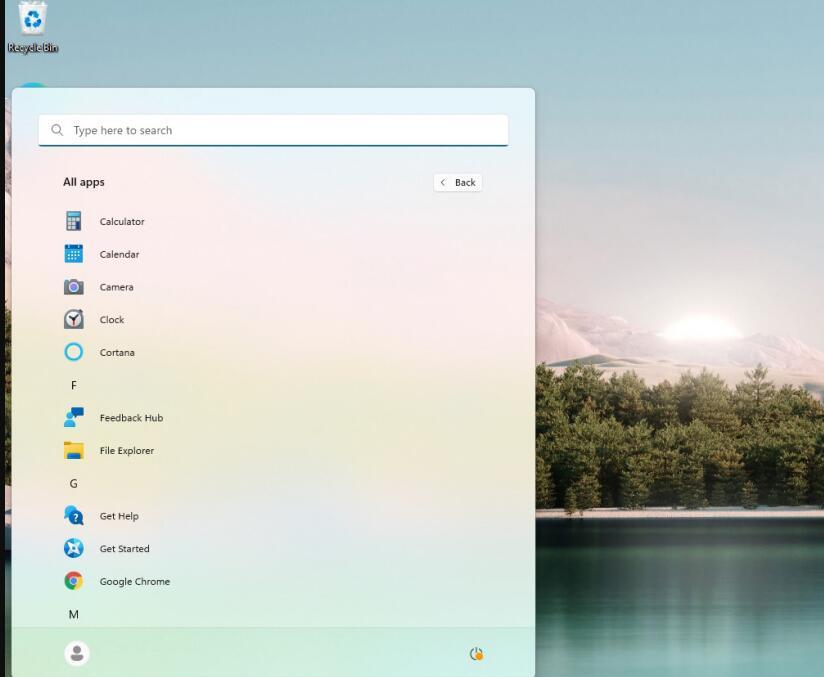Viewport: 824px width, 677px height.
Task: Click the Get Help text label
Action: 119,516
